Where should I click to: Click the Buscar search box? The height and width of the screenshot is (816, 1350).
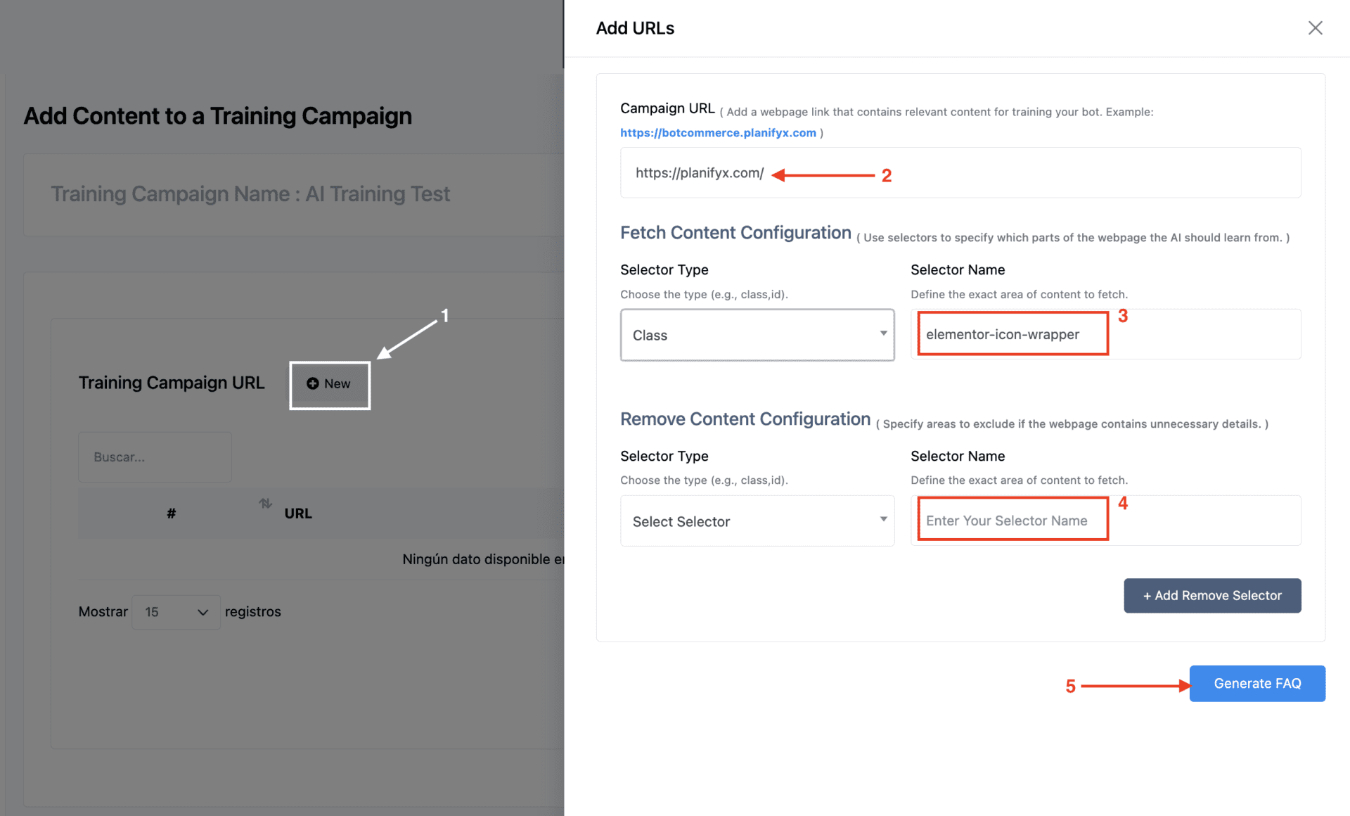(x=155, y=457)
